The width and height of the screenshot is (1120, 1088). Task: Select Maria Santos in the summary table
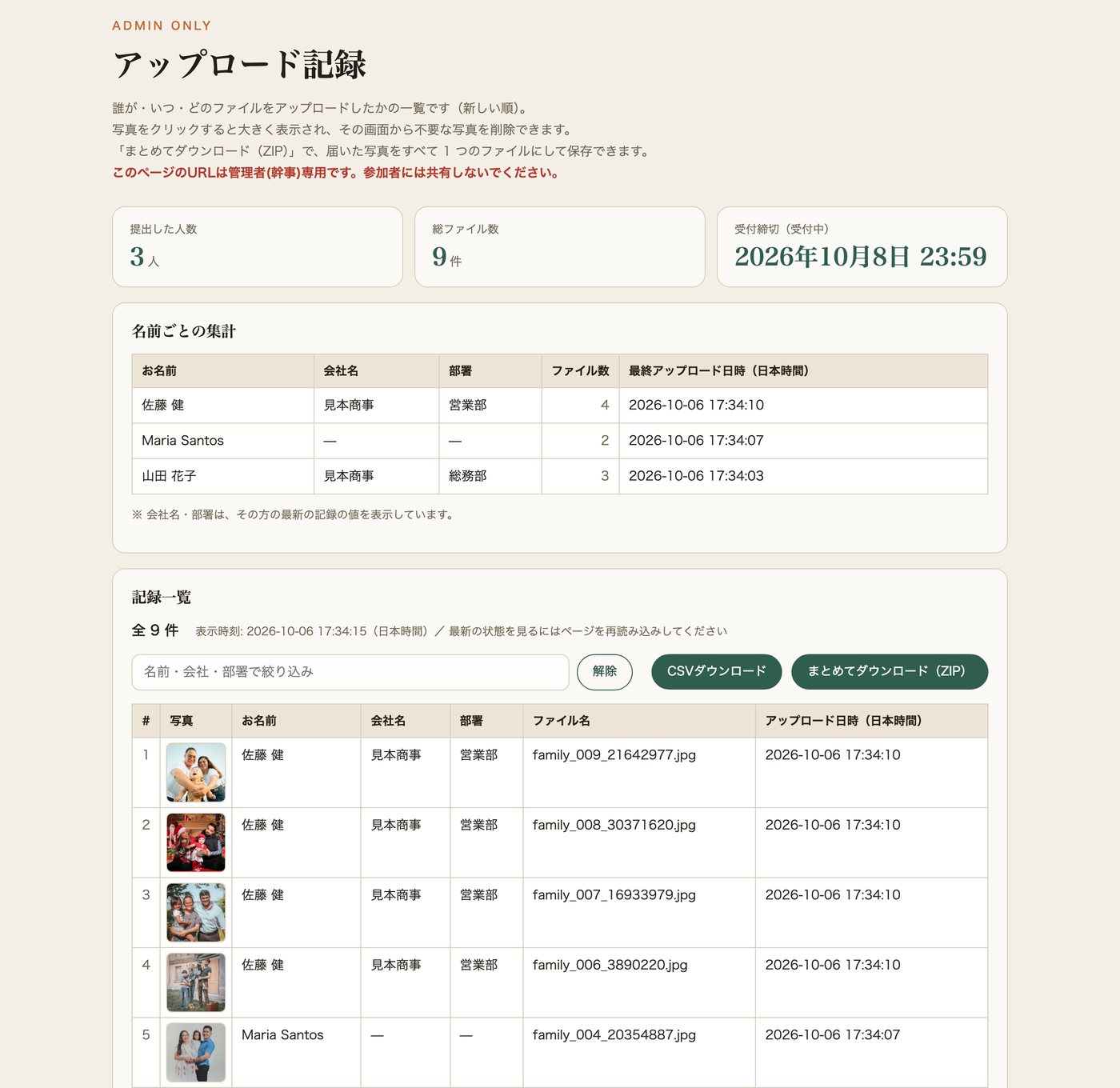tap(182, 440)
